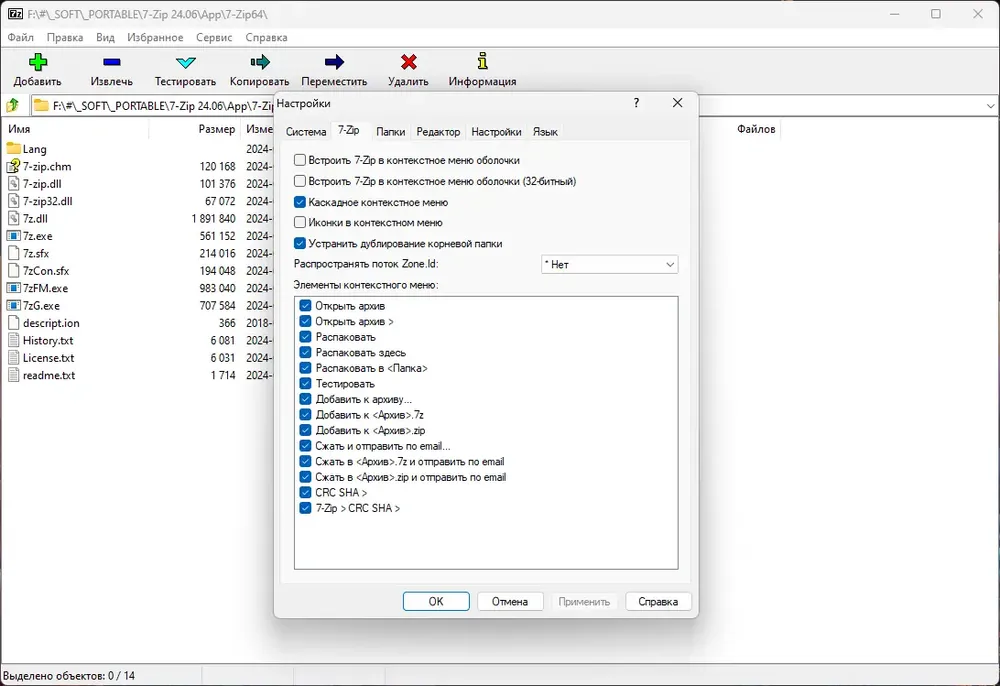The image size is (1000, 686).
Task: Click the Тестировать checkmark icon
Action: click(186, 62)
